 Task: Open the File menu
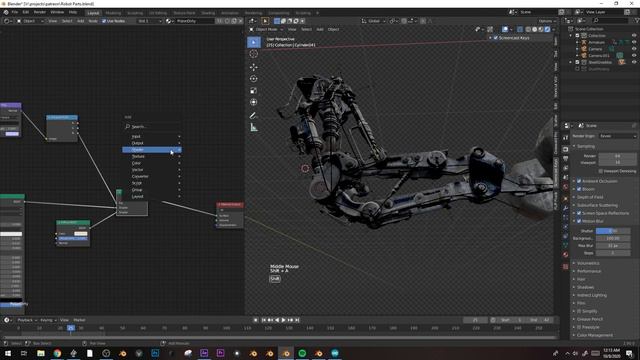(x=15, y=12)
